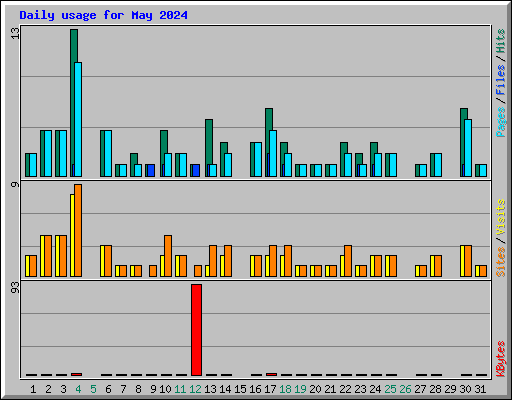The height and width of the screenshot is (400, 512).
Task: Click the 'Daily usage for May 2024' title
Action: tap(103, 15)
